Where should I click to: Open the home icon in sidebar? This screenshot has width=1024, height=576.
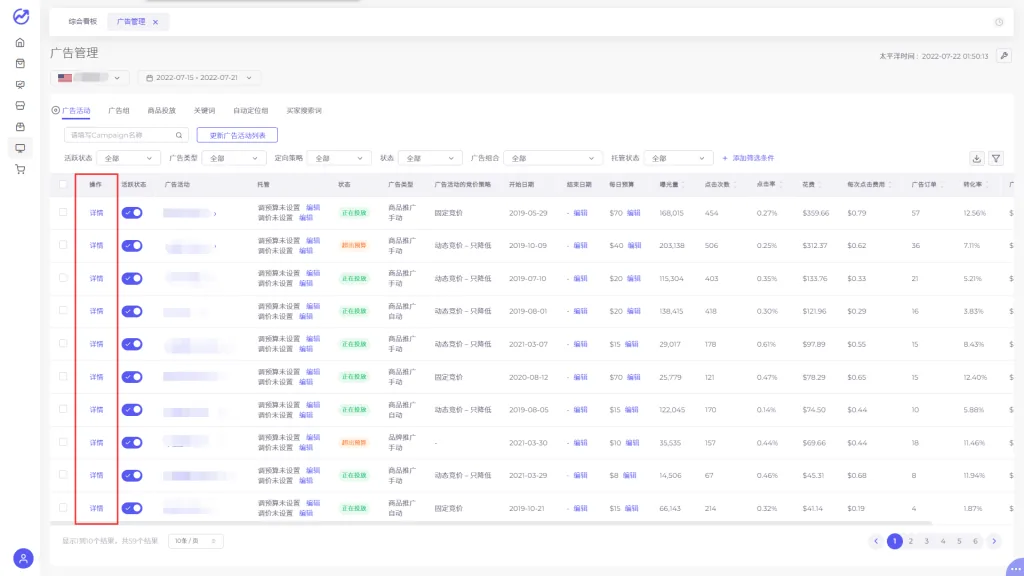tap(20, 42)
